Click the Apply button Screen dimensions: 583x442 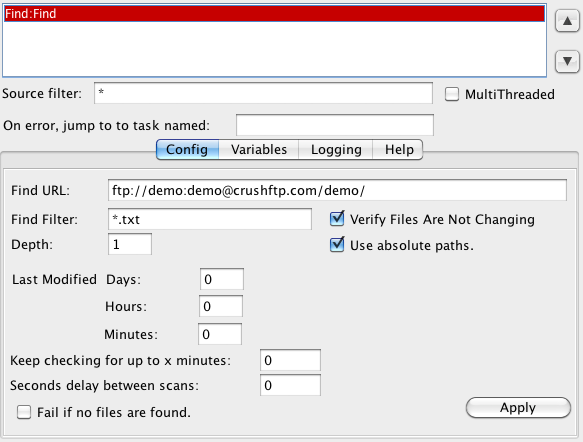tap(518, 408)
